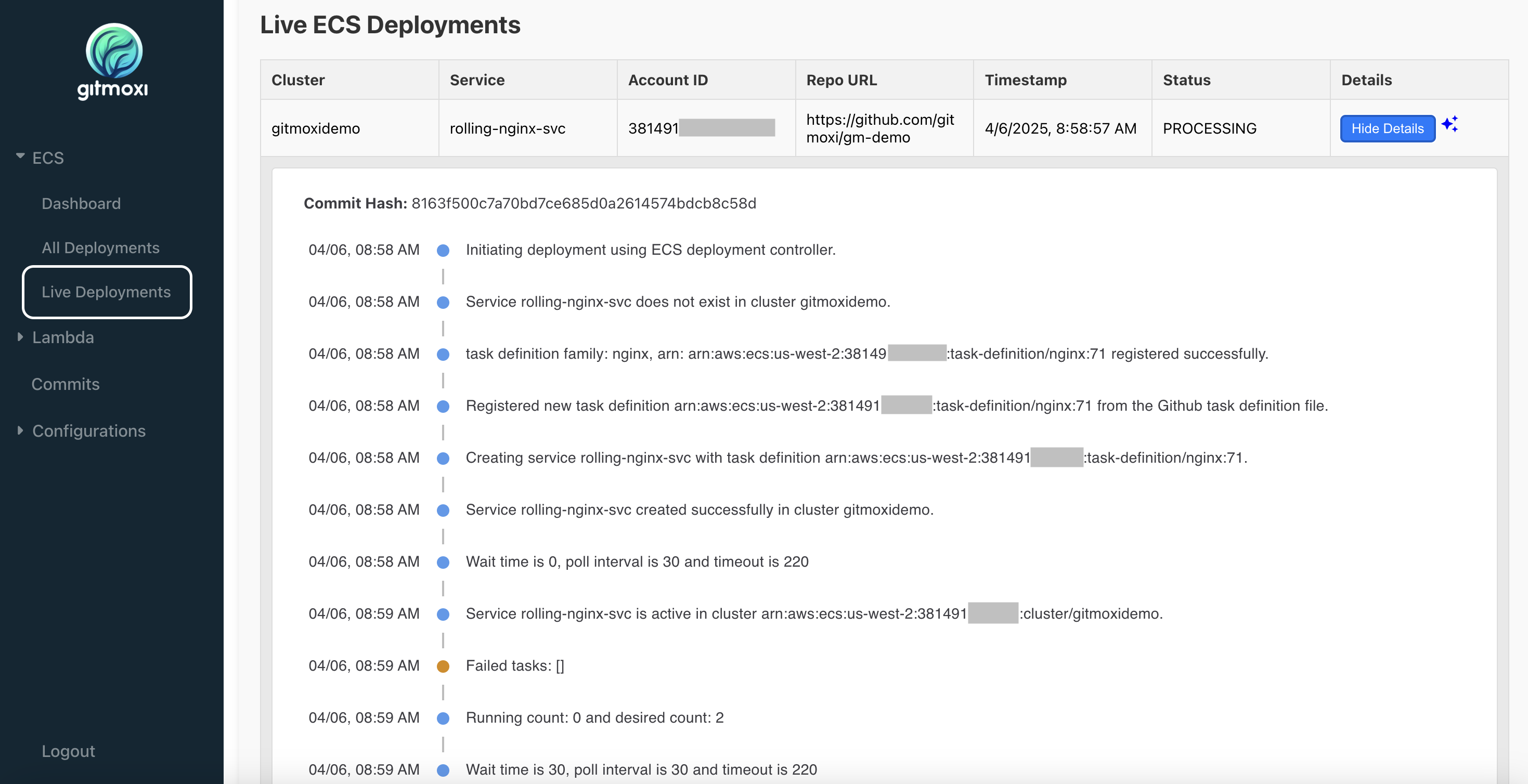Click the AI sparkle icon beside Hide Details
Screen dimensions: 1528x784
[x=1449, y=124]
